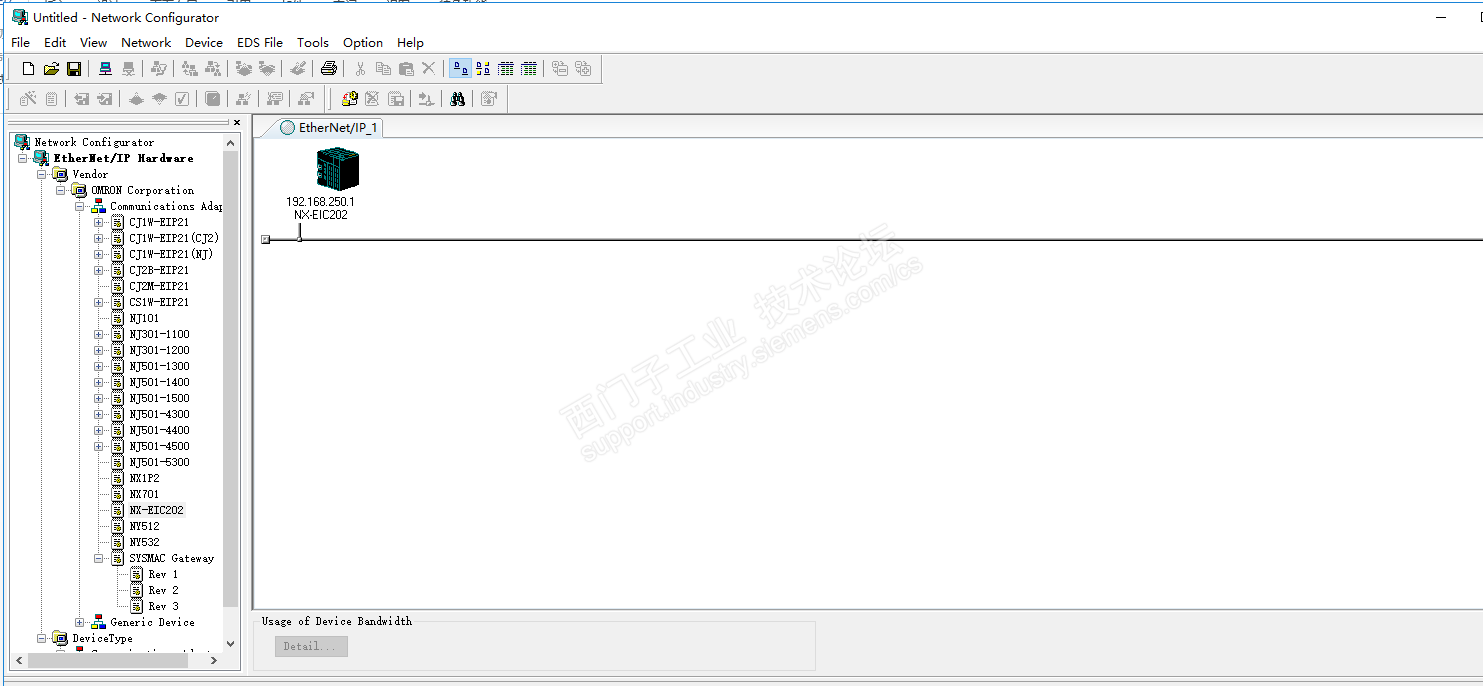
Task: Click the DeviceType folder icon
Action: 60,638
